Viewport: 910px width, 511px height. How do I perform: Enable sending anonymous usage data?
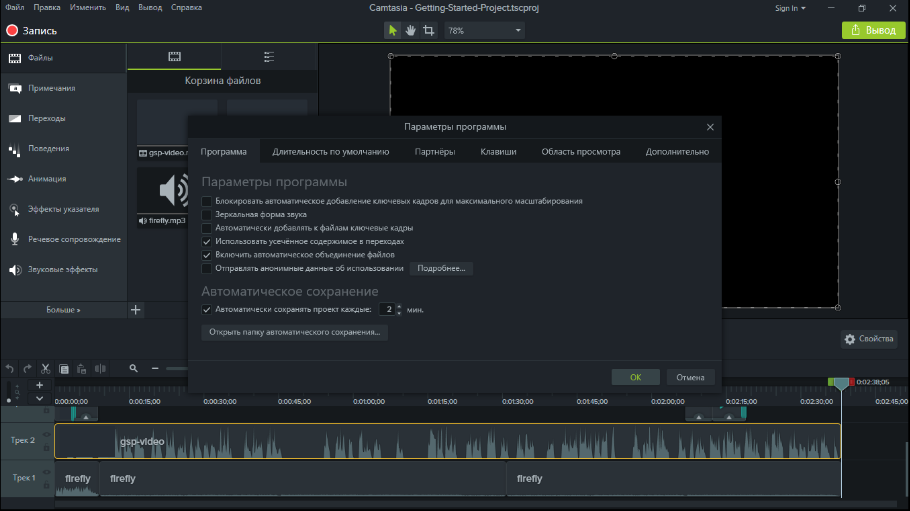[x=207, y=268]
